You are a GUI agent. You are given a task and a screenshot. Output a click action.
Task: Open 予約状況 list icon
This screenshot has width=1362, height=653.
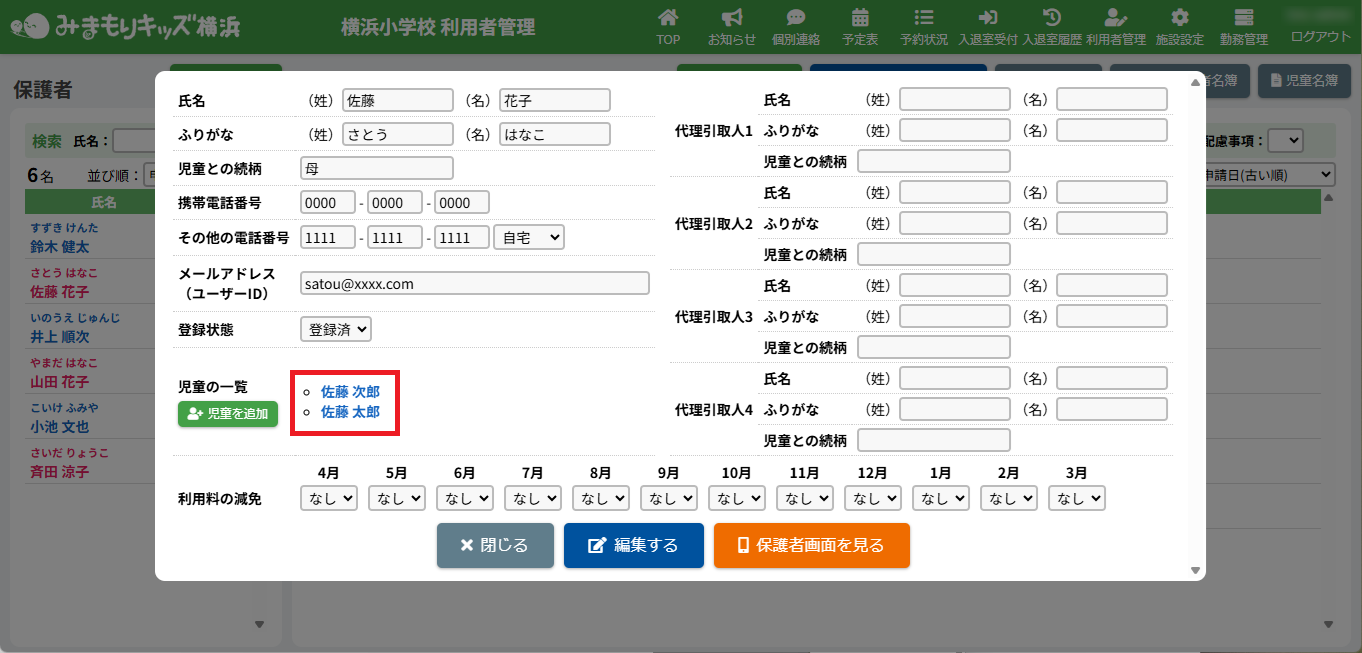[923, 18]
